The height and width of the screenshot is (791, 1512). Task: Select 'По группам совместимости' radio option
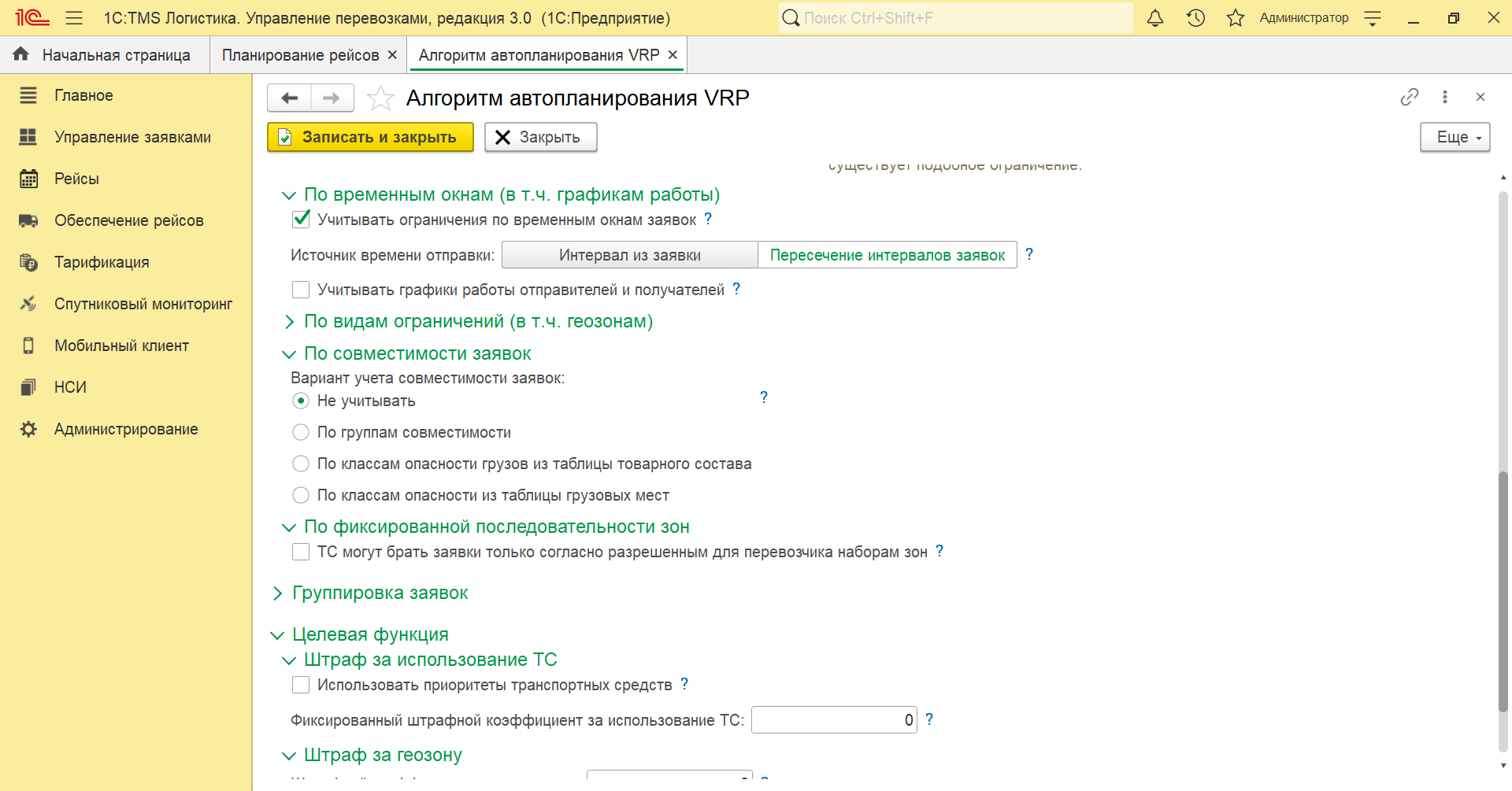click(x=301, y=432)
